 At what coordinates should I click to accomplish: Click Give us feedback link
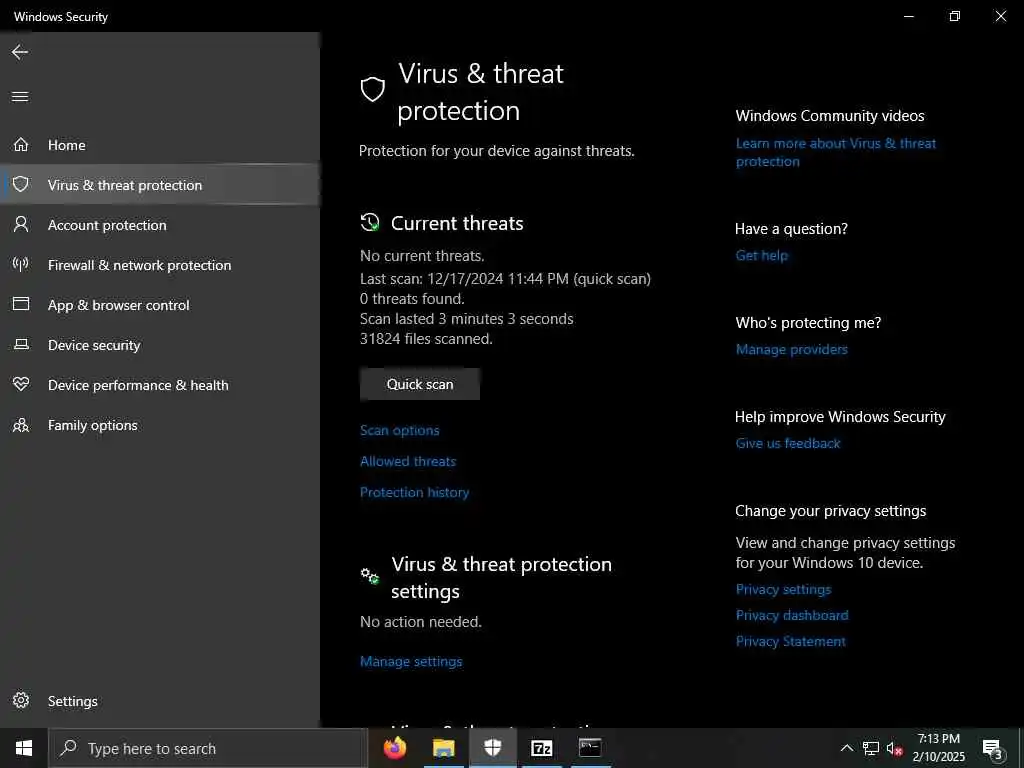(788, 443)
